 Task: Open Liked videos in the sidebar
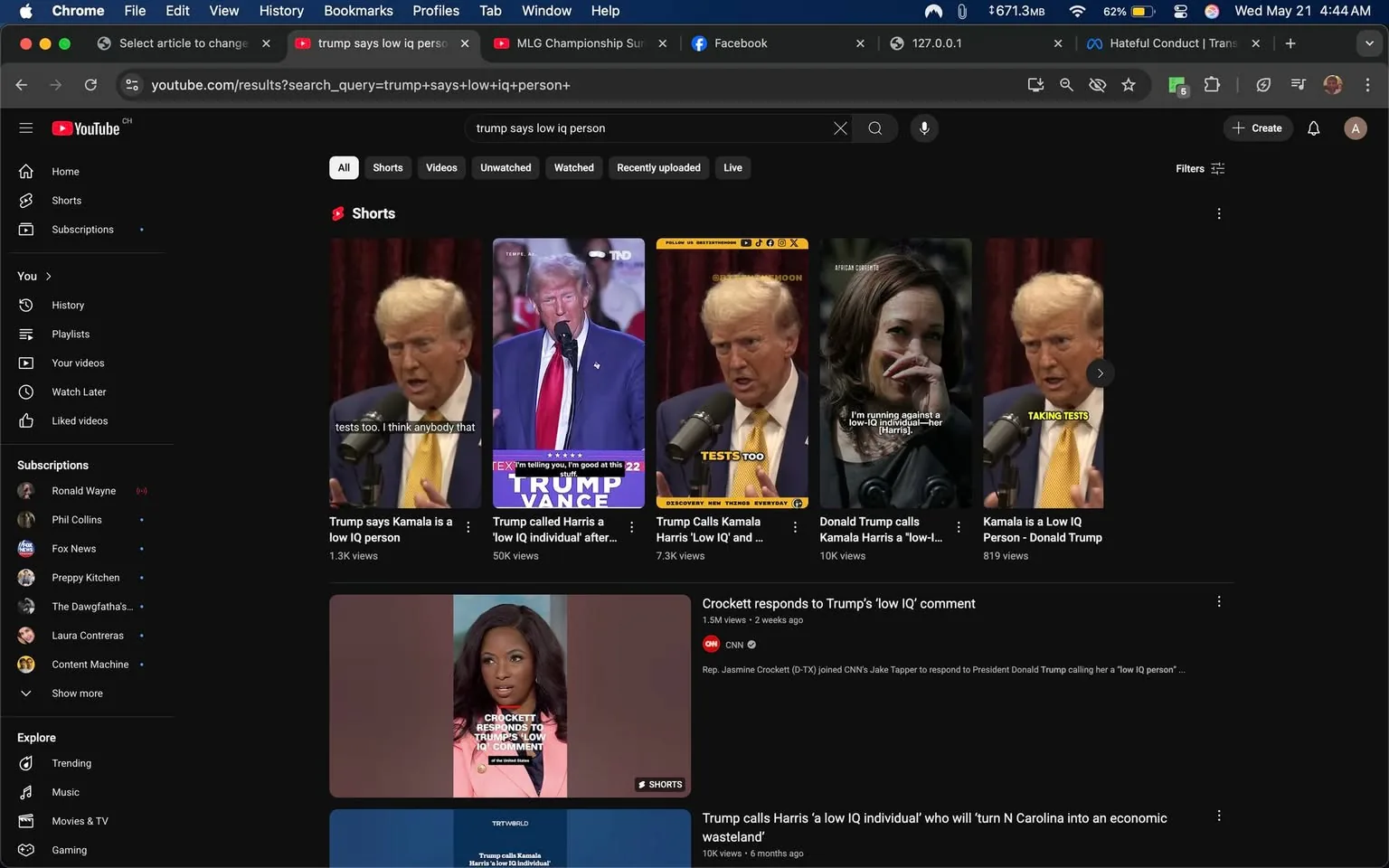point(80,420)
